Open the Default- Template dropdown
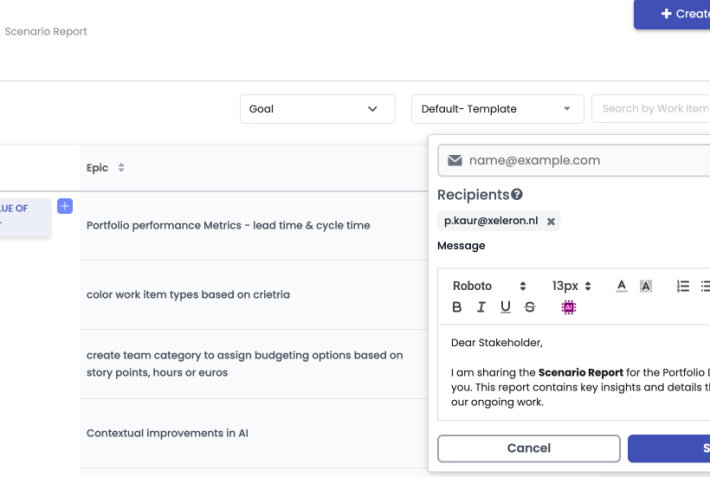Viewport: 710px width, 477px height. click(x=497, y=109)
